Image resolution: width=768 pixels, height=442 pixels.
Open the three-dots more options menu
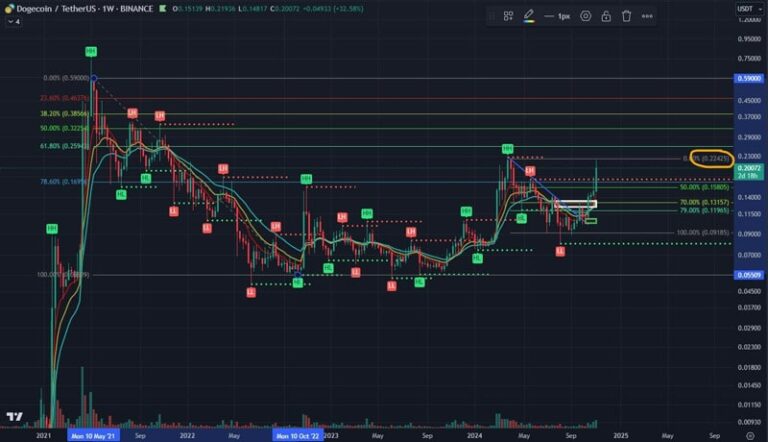[647, 17]
